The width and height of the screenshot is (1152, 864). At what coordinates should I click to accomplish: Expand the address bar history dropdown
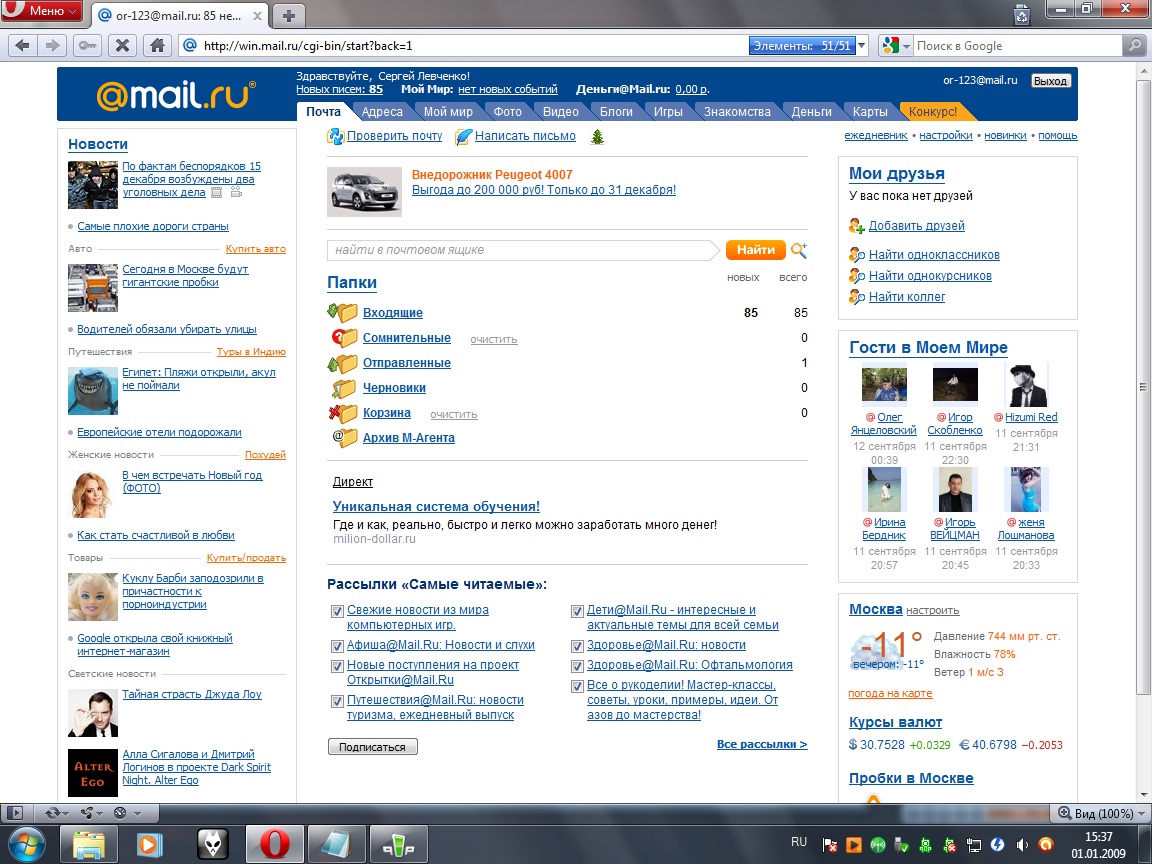click(x=862, y=46)
